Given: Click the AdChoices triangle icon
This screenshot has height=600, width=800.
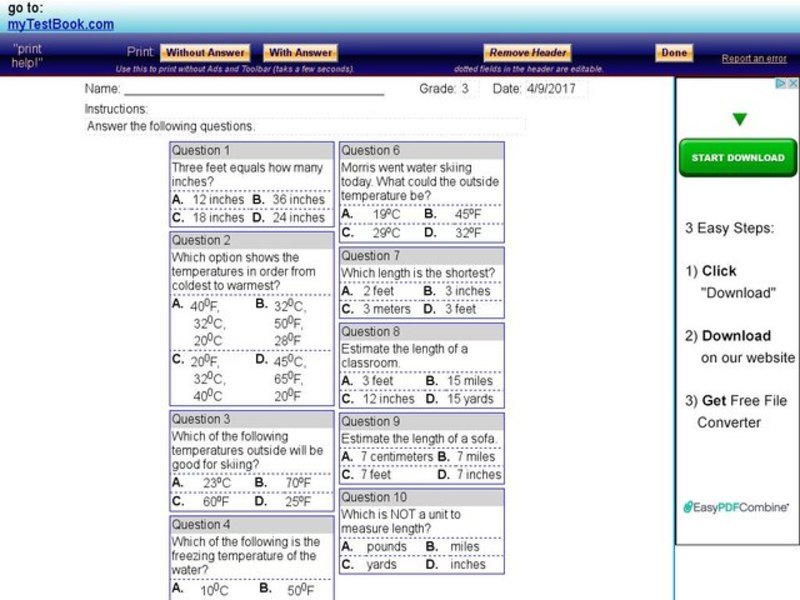Looking at the screenshot, I should [782, 85].
